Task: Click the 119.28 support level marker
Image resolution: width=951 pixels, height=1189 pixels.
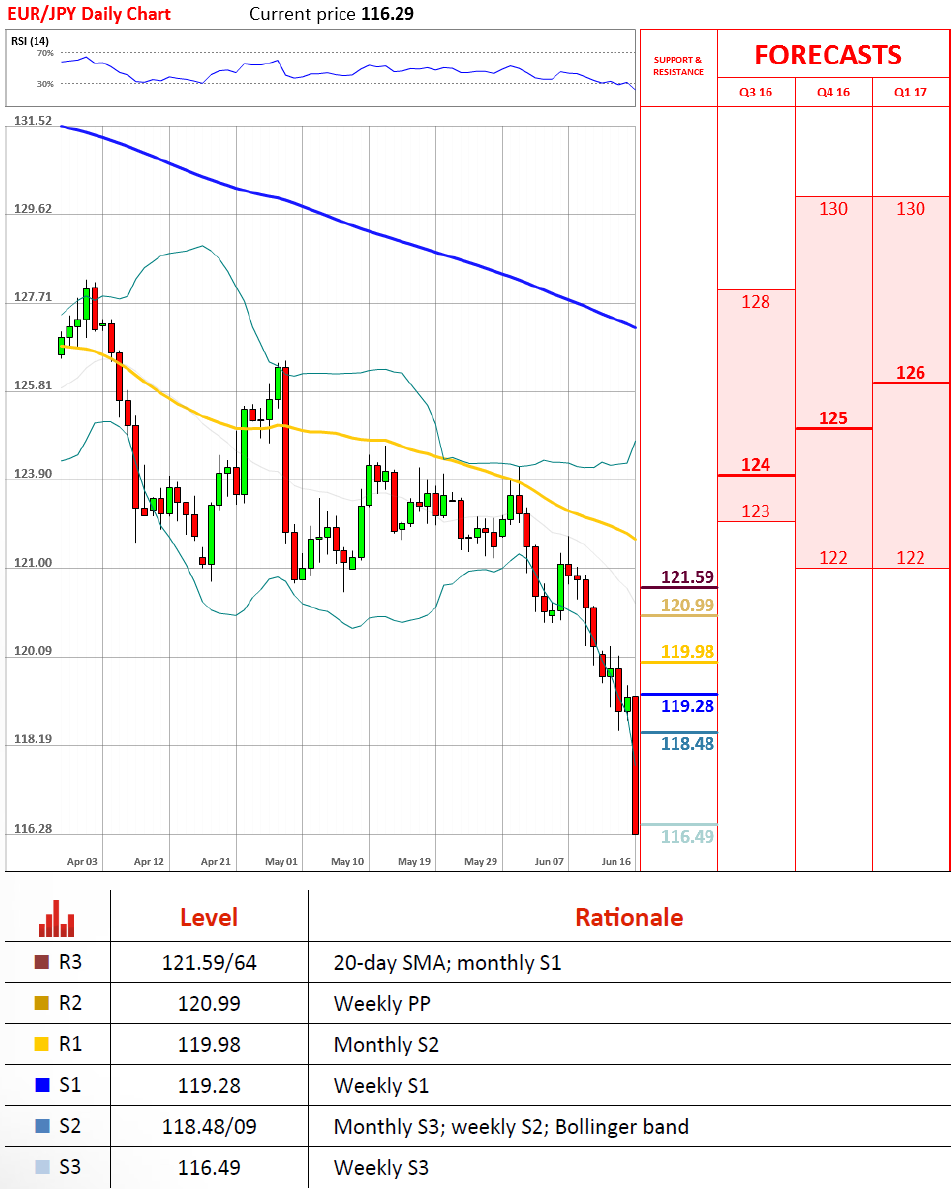Action: pyautogui.click(x=687, y=706)
